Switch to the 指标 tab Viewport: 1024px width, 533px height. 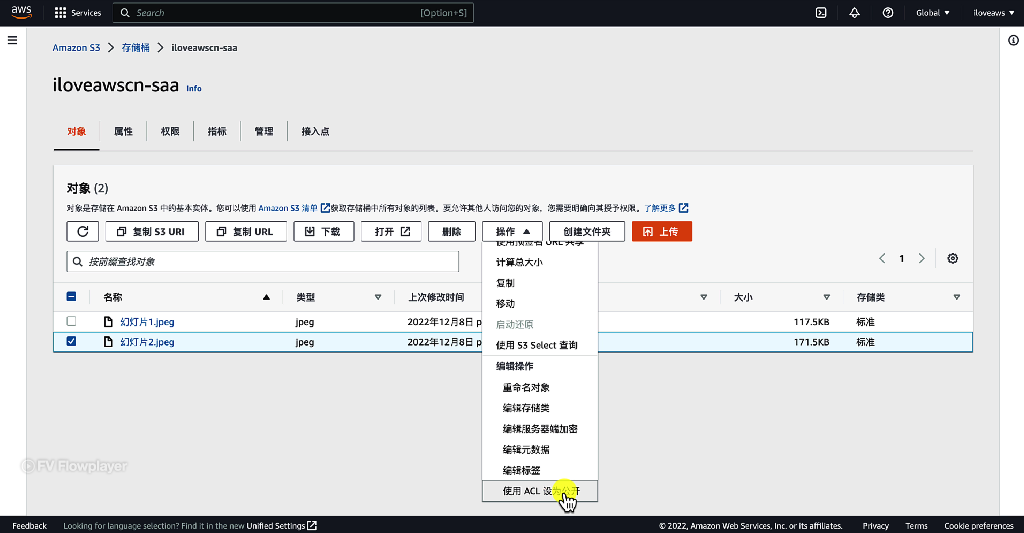point(217,131)
